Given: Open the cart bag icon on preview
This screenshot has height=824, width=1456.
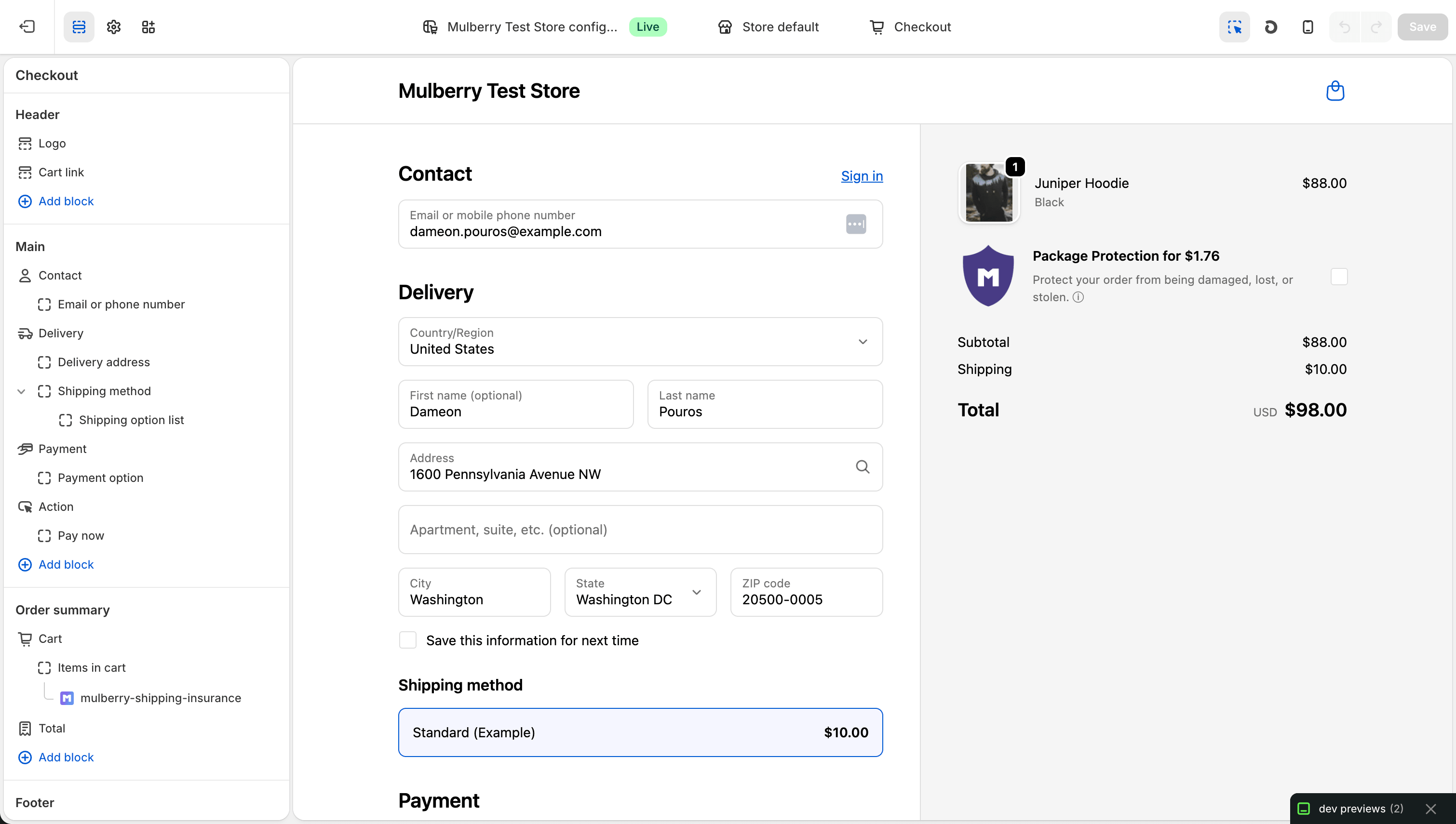Looking at the screenshot, I should (1335, 91).
